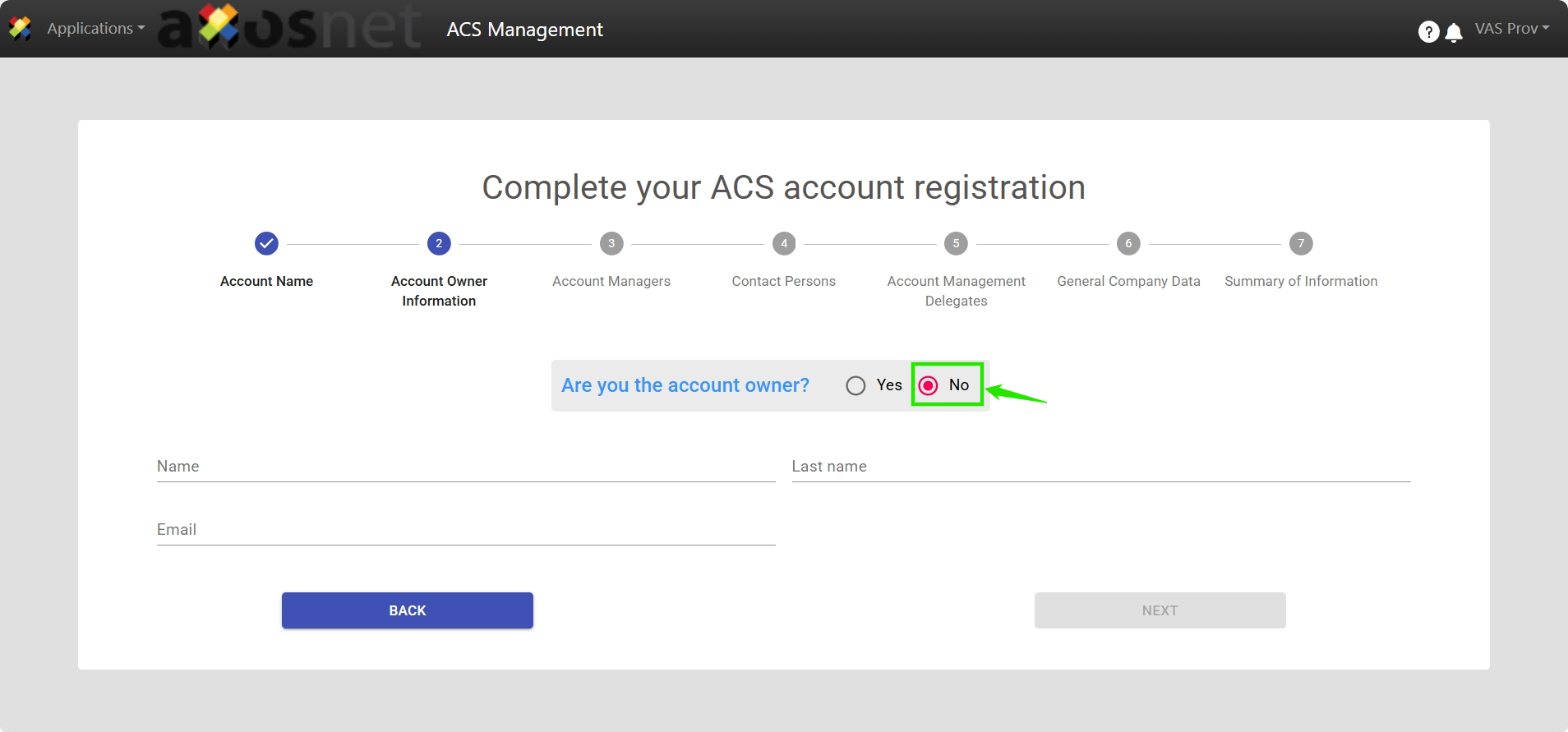Open the Applications dropdown menu
Image resolution: width=1568 pixels, height=732 pixels.
[x=95, y=29]
